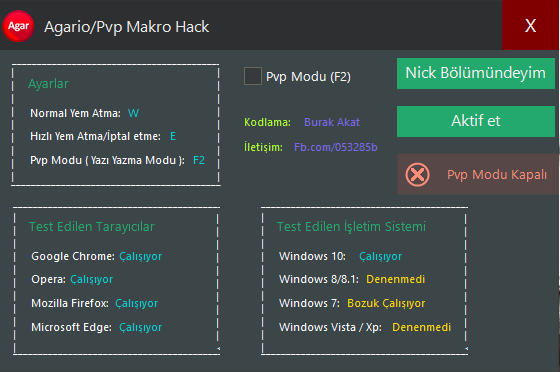Select the Ayarlar section heading

48,84
